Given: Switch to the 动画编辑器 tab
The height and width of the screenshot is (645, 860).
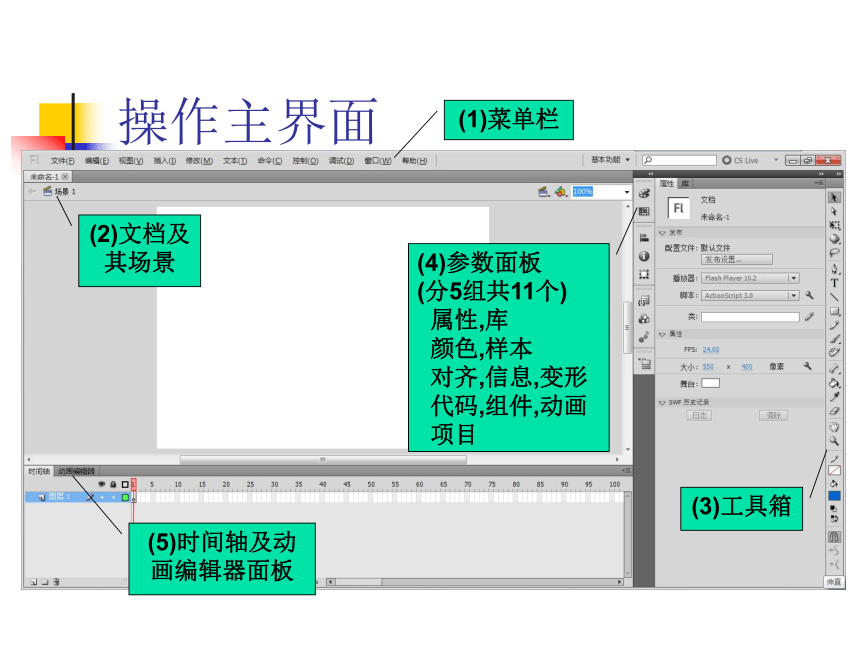Looking at the screenshot, I should (x=76, y=471).
